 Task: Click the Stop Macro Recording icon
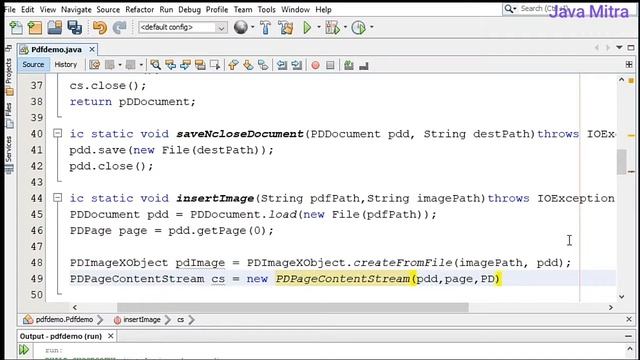[330, 65]
